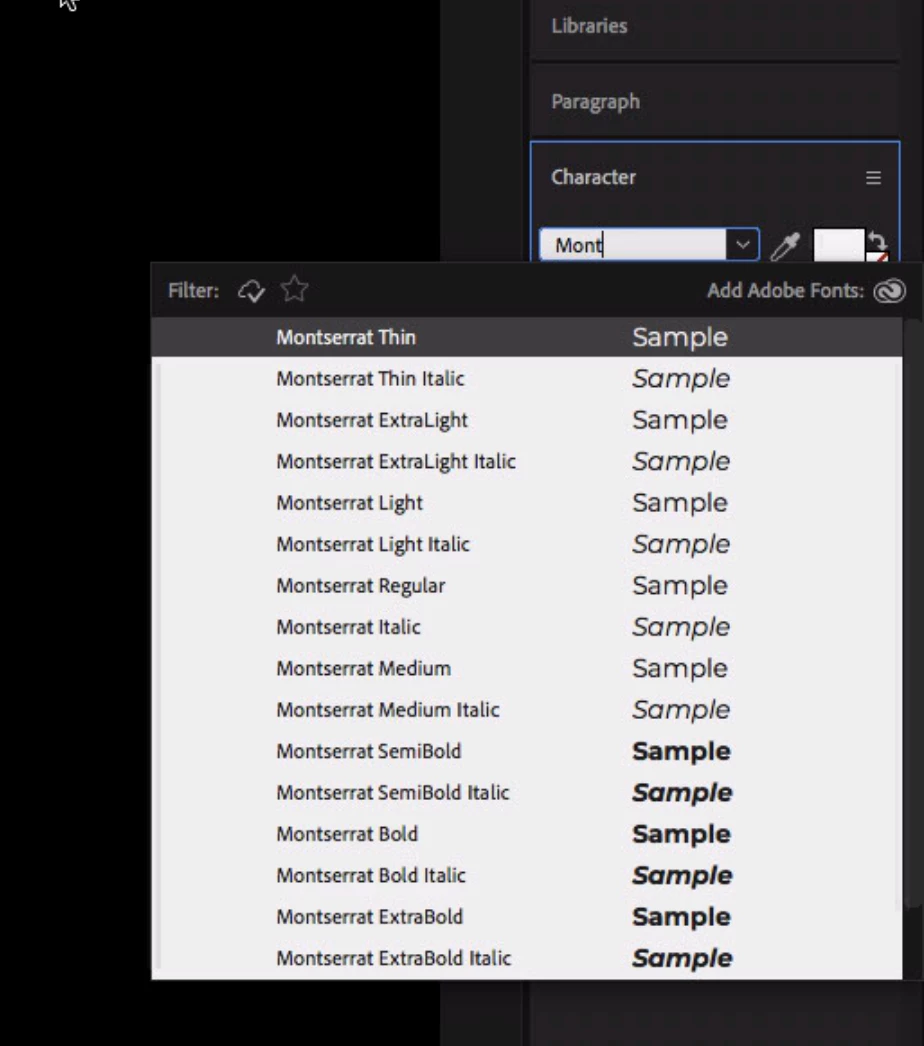Select Montserrat Medium font entry
This screenshot has height=1046, width=924.
click(526, 668)
